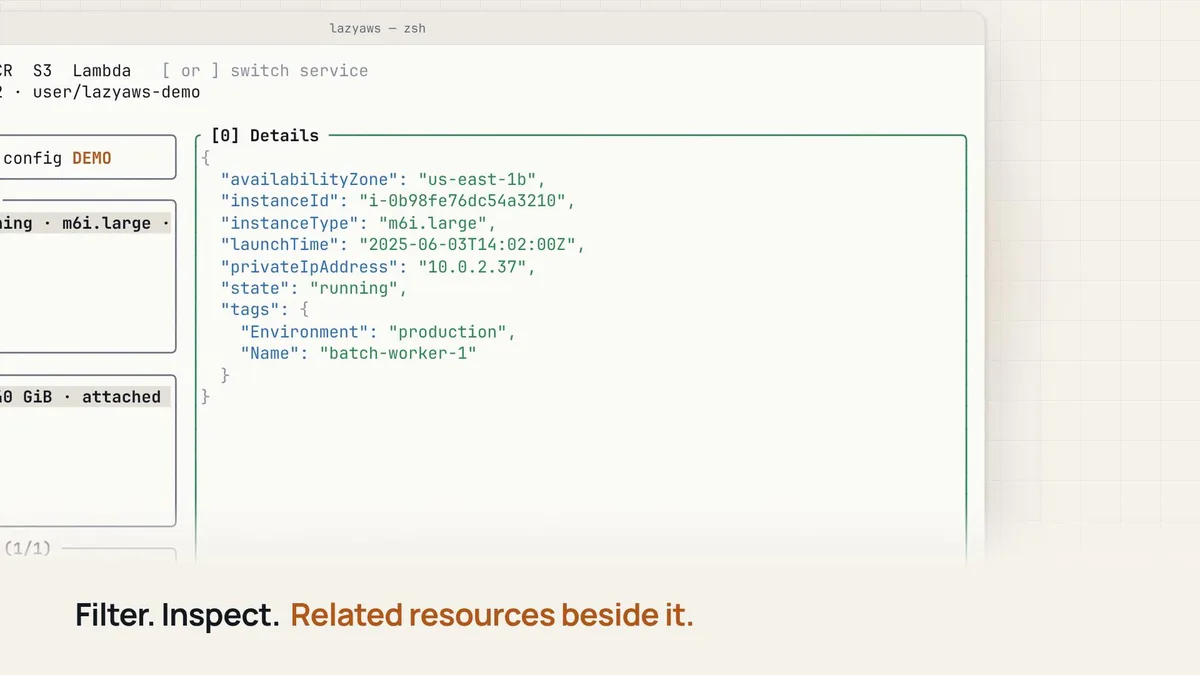Click the DEMO config label
1200x675 pixels.
click(92, 158)
